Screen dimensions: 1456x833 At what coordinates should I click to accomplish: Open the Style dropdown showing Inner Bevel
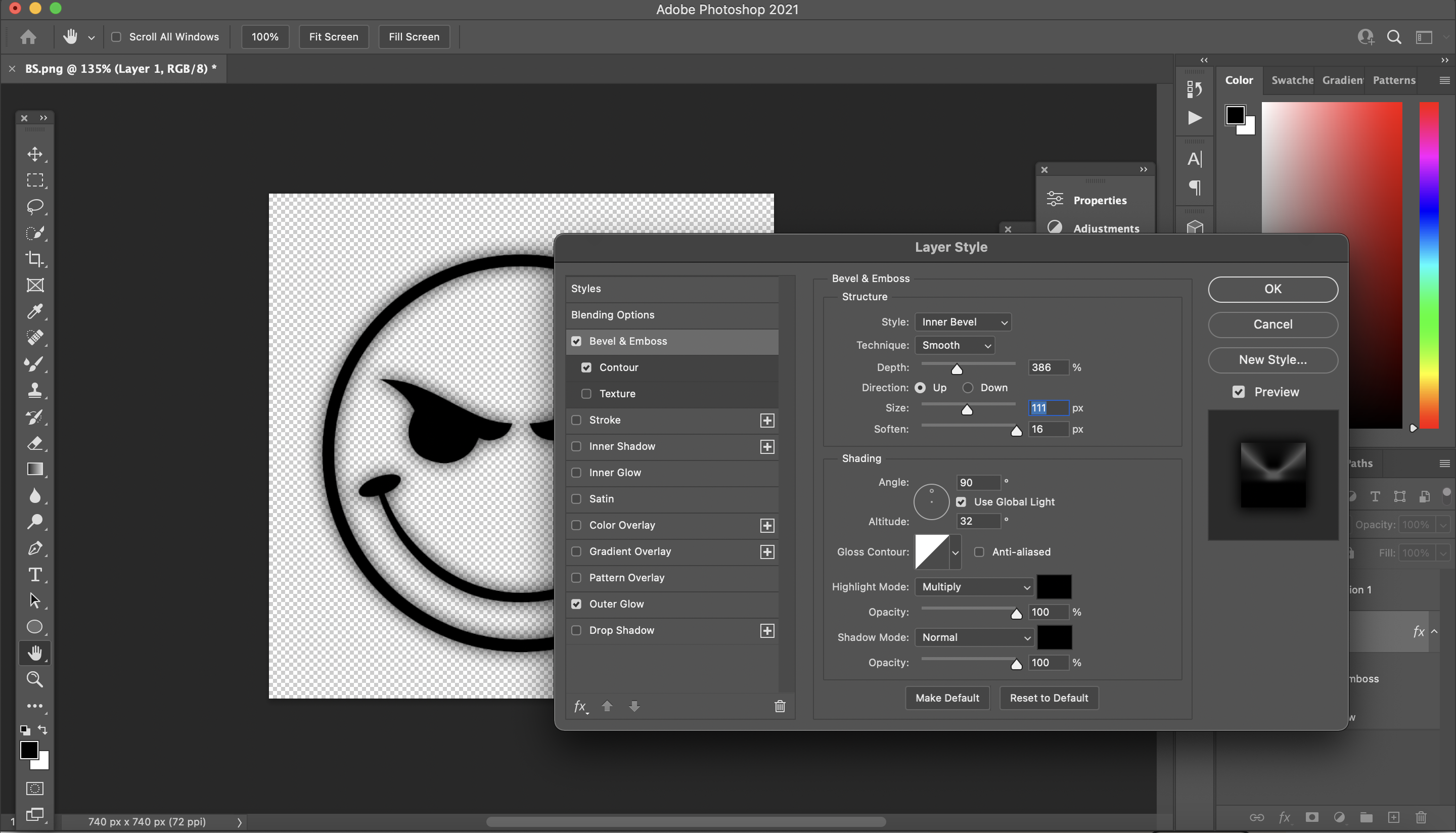pyautogui.click(x=963, y=321)
